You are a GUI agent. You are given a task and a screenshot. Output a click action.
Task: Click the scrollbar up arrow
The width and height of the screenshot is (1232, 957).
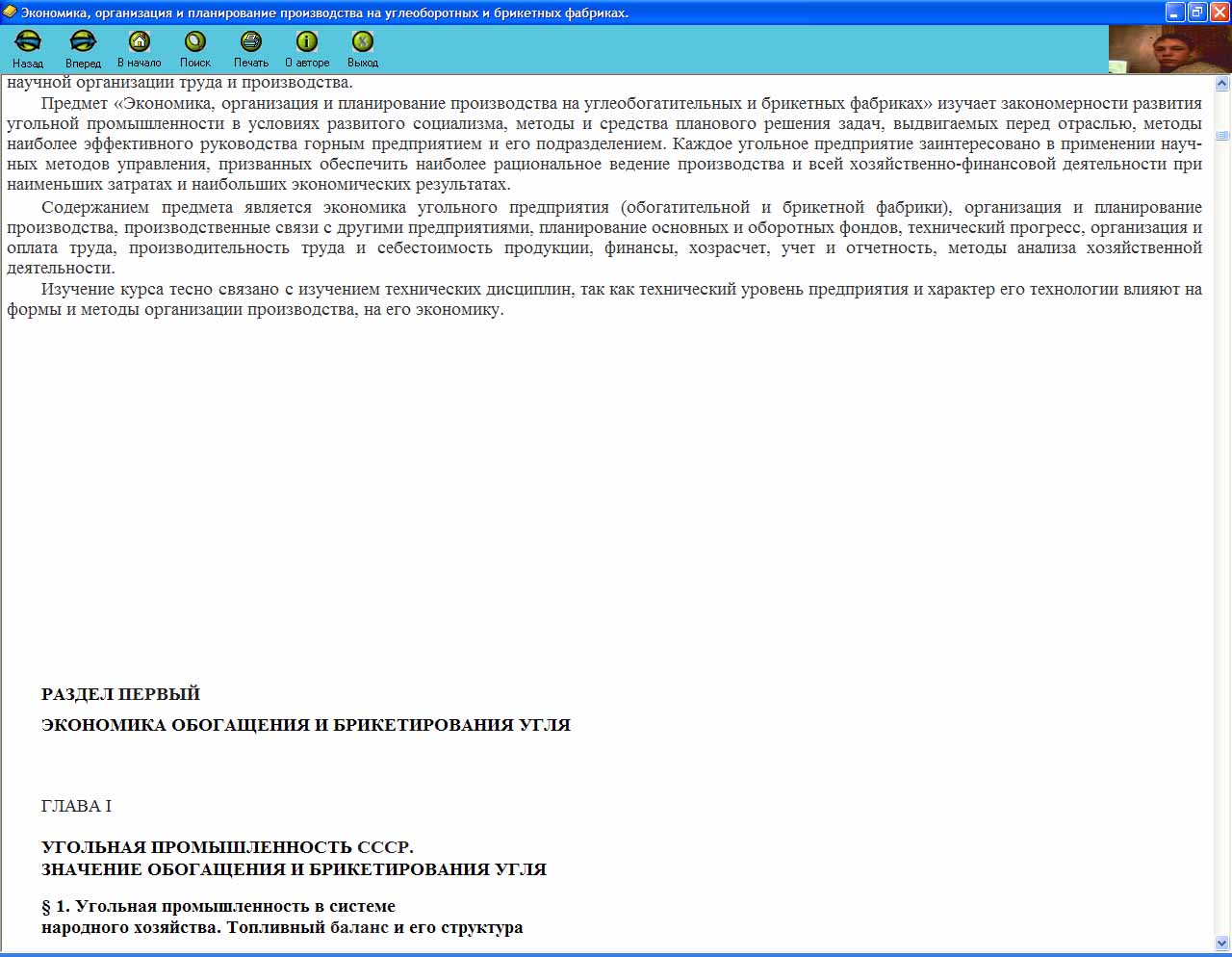[x=1222, y=84]
